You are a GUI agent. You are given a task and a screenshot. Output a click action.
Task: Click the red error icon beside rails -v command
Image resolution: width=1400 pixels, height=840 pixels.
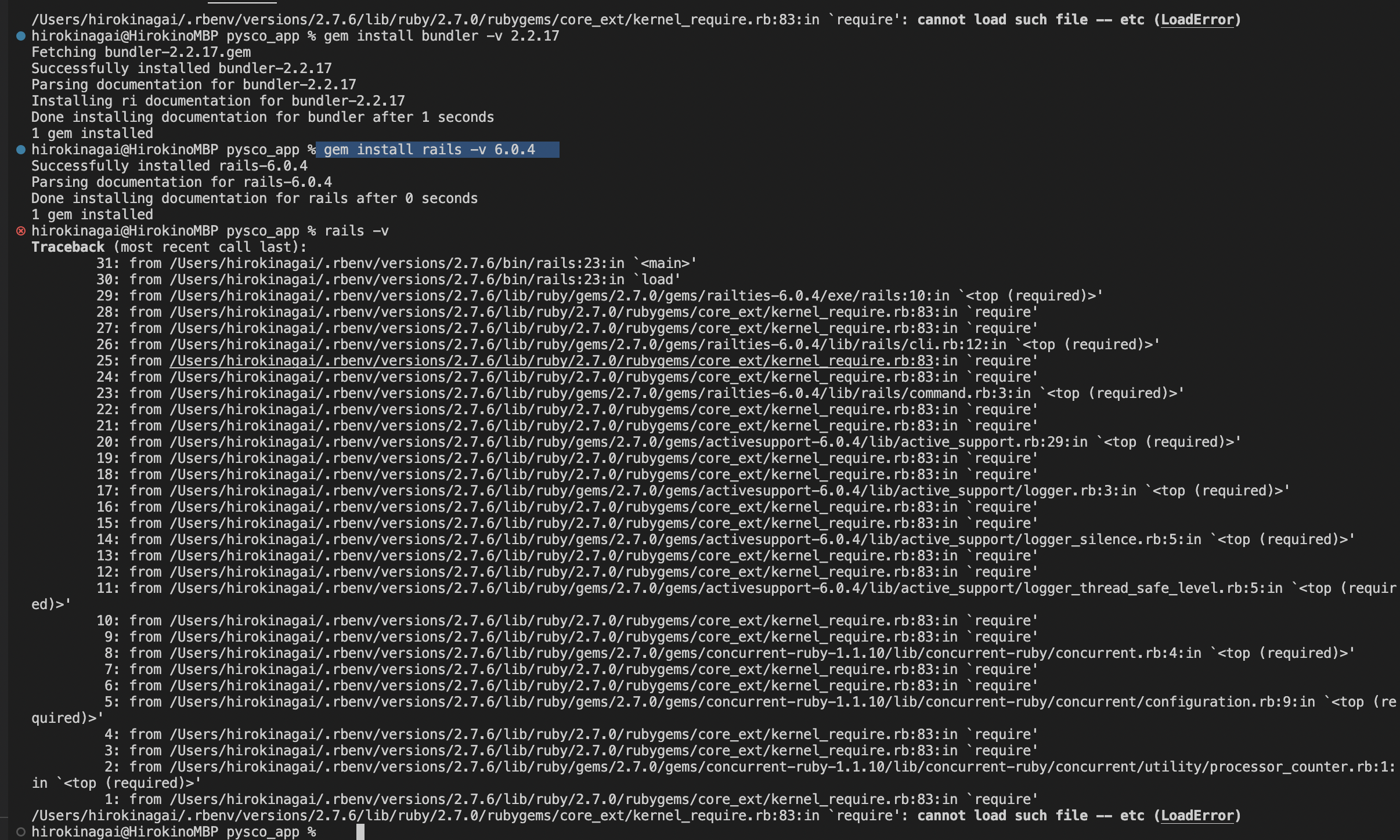(21, 231)
